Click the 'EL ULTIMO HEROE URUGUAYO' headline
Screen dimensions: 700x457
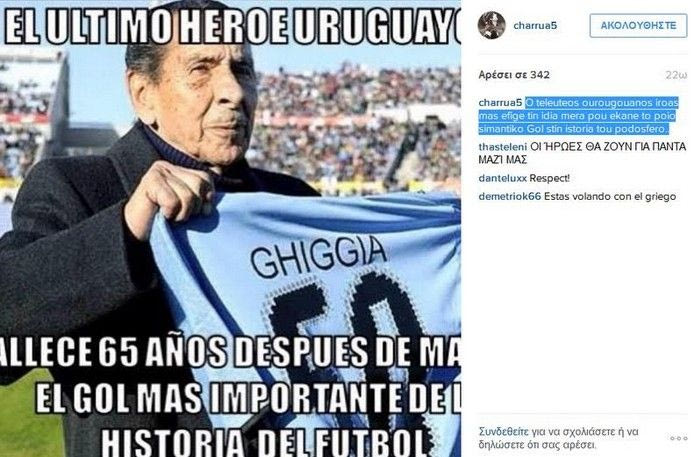click(x=232, y=28)
